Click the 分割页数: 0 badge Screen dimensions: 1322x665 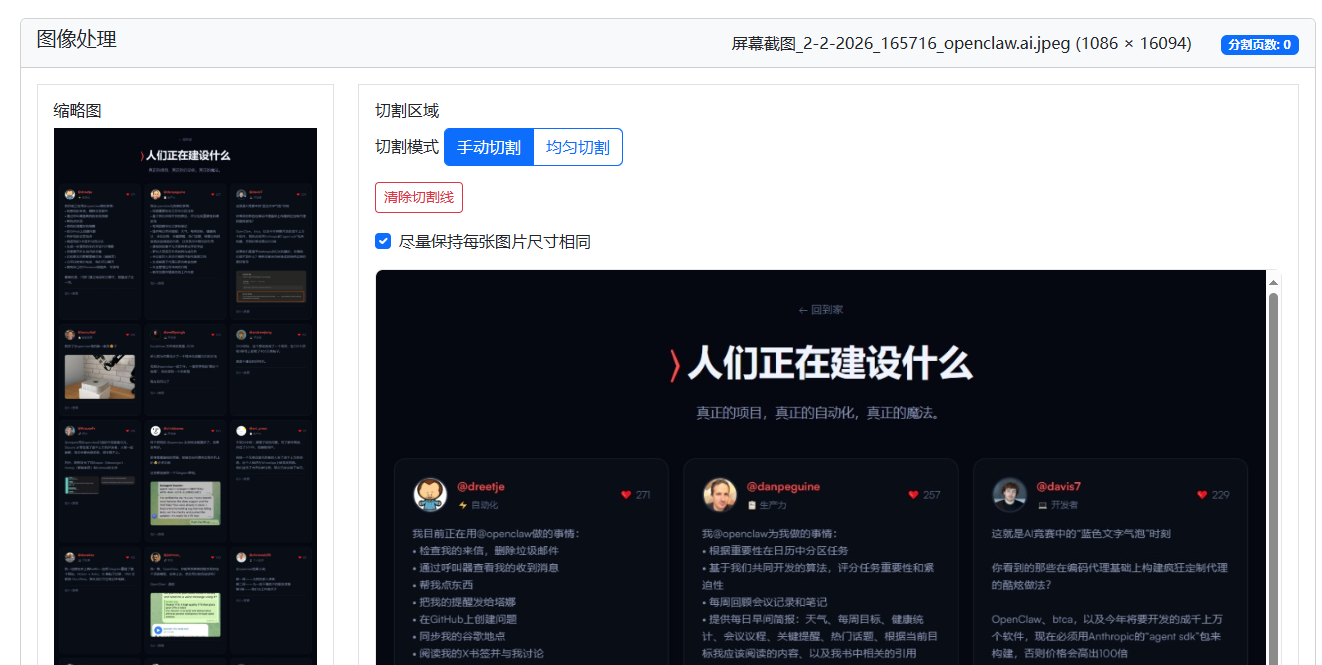1259,44
